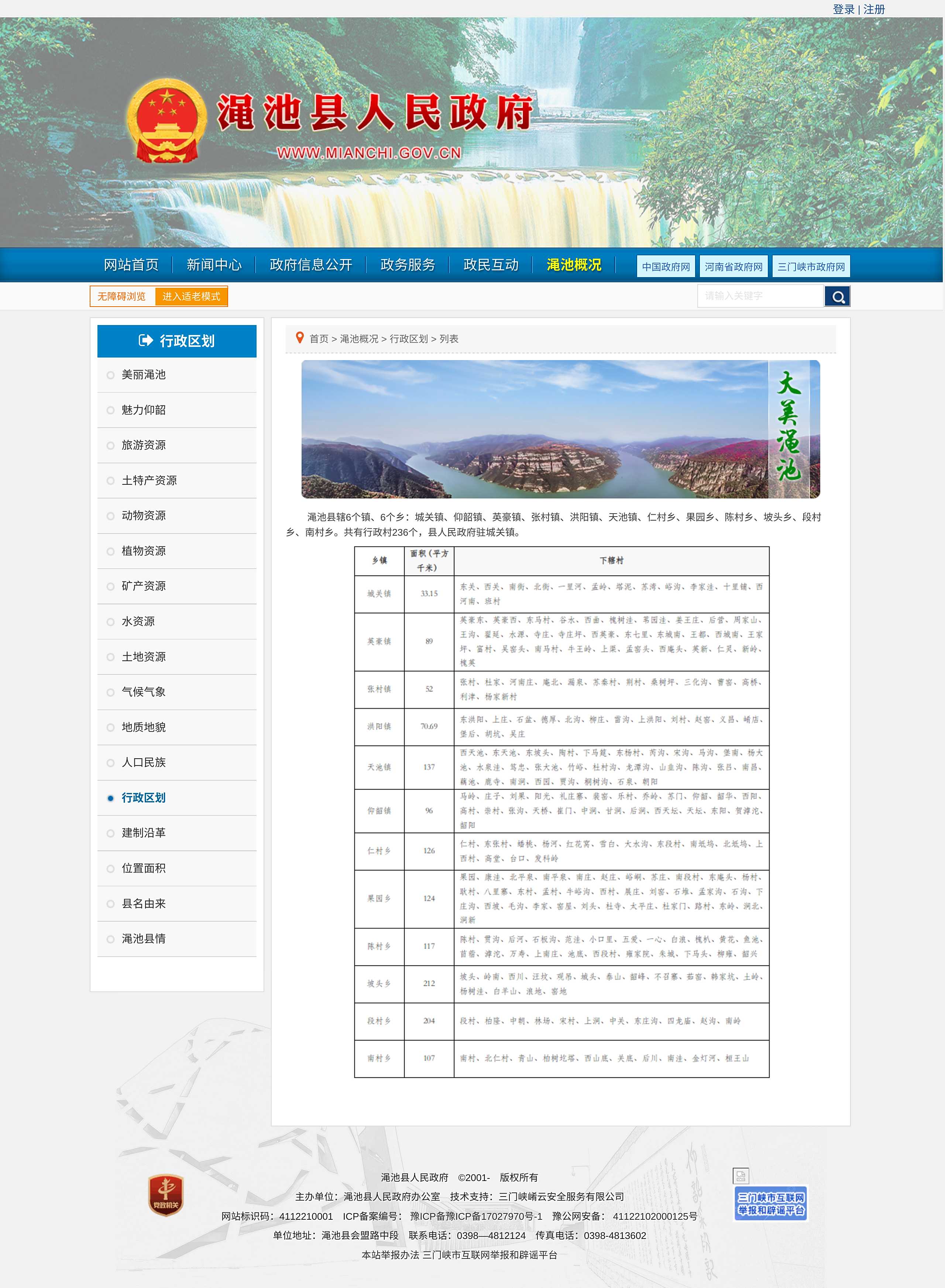Click the 登录 link at top right
The height and width of the screenshot is (1288, 945).
(x=843, y=9)
